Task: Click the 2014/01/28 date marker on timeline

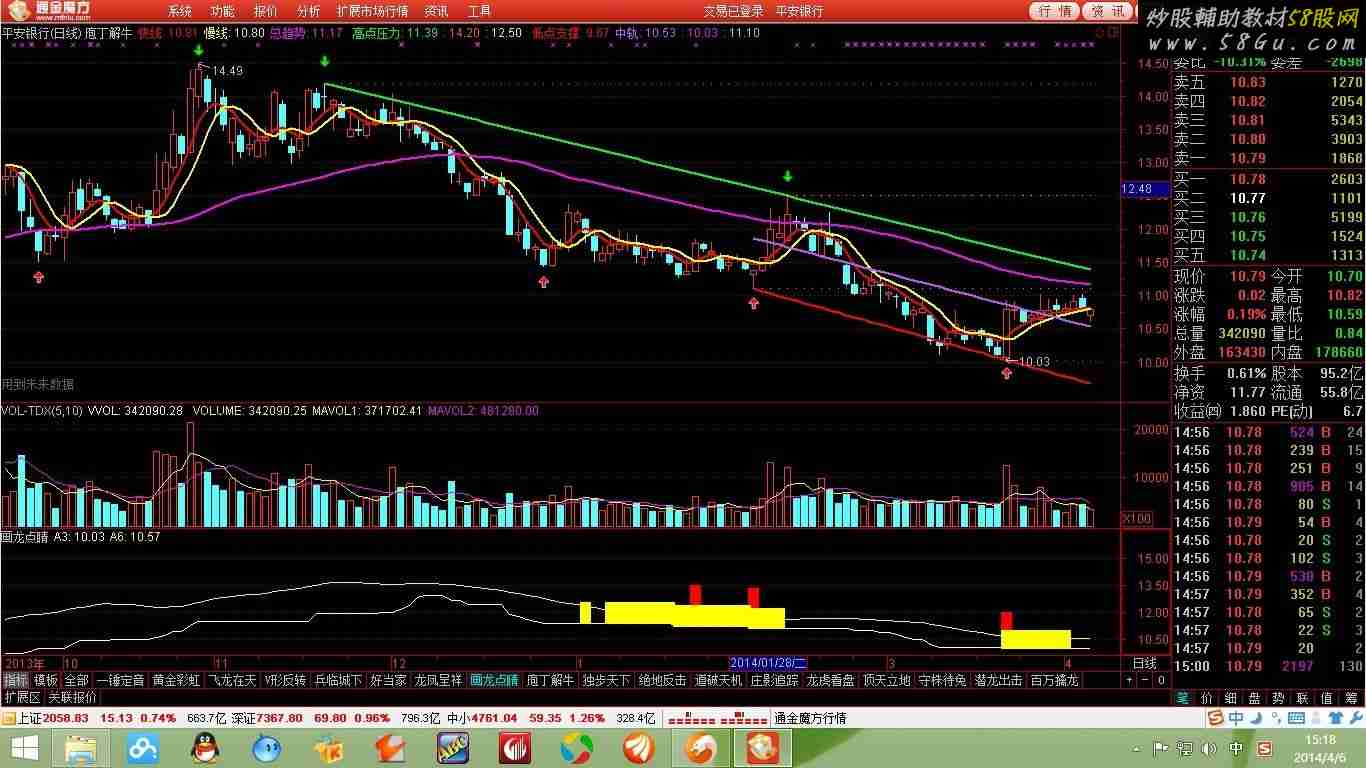Action: point(768,663)
